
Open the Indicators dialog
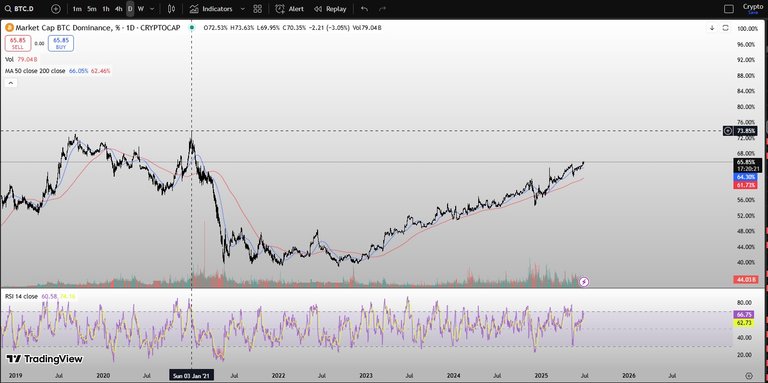(211, 9)
